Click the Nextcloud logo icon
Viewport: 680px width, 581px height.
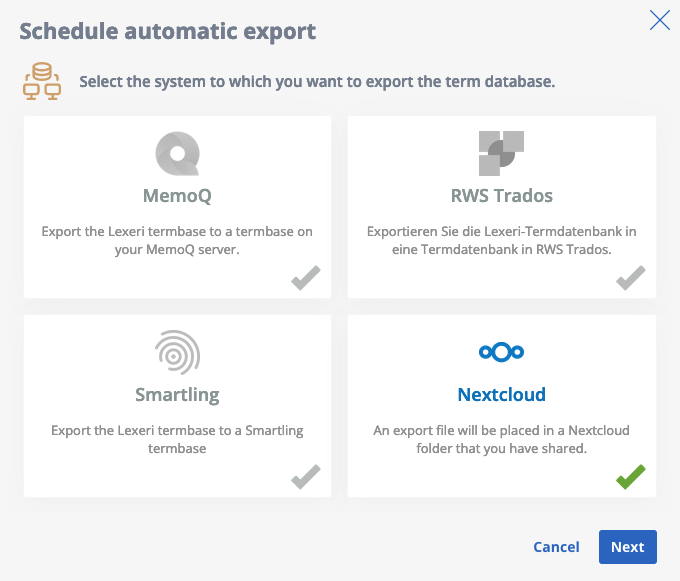point(501,352)
